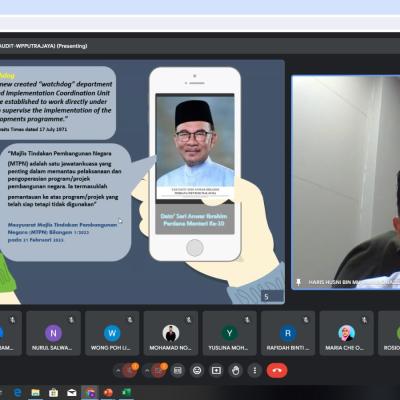Viewport: 400px width, 400px height.
Task: Click the presented slide area
Action: [142, 182]
